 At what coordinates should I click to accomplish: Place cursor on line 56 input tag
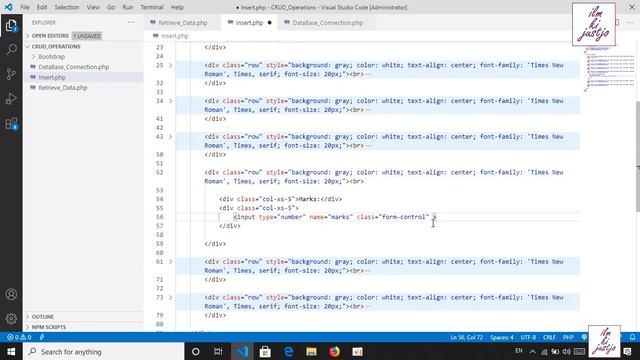[335, 217]
